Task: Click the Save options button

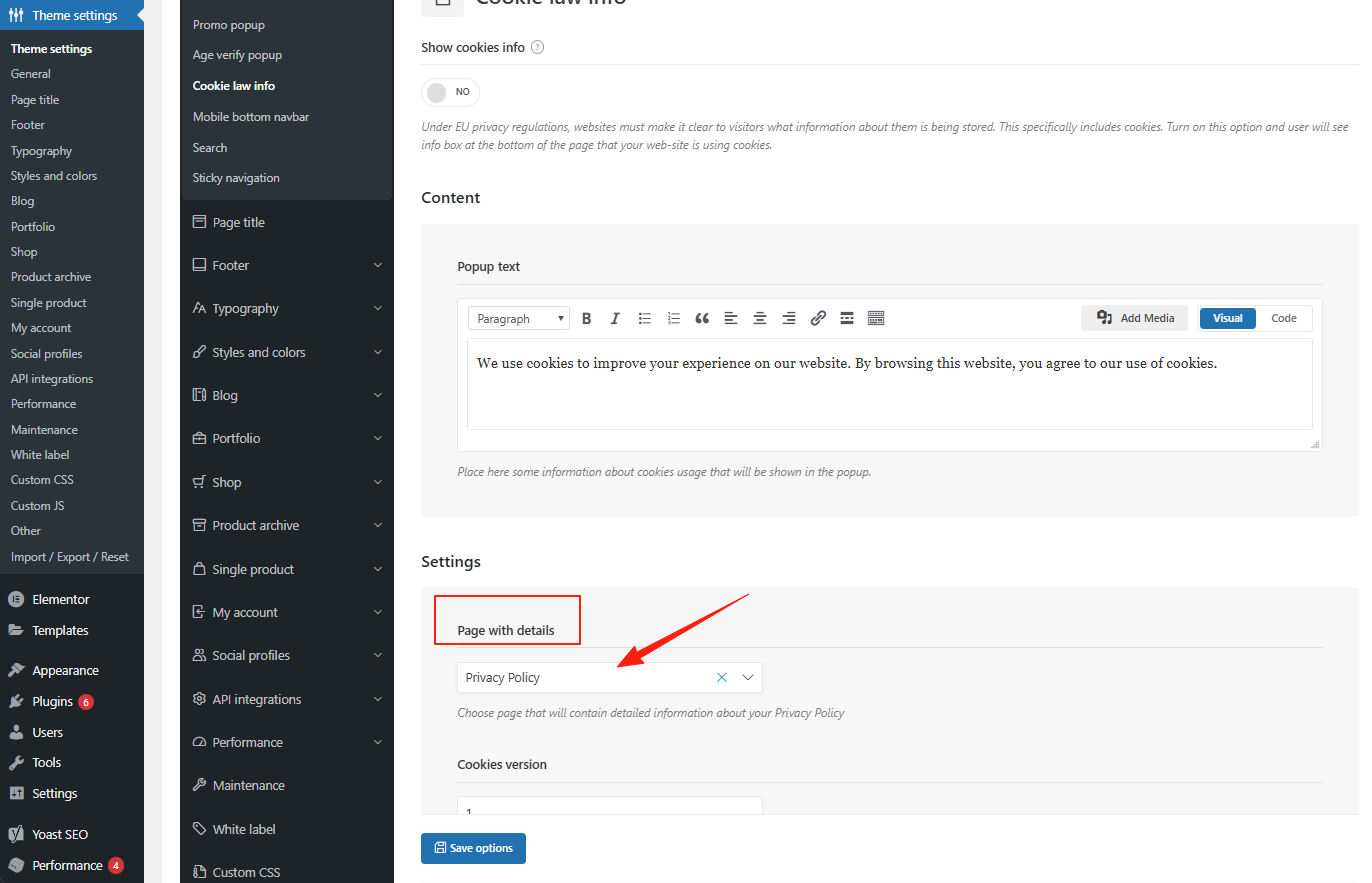Action: click(x=473, y=848)
